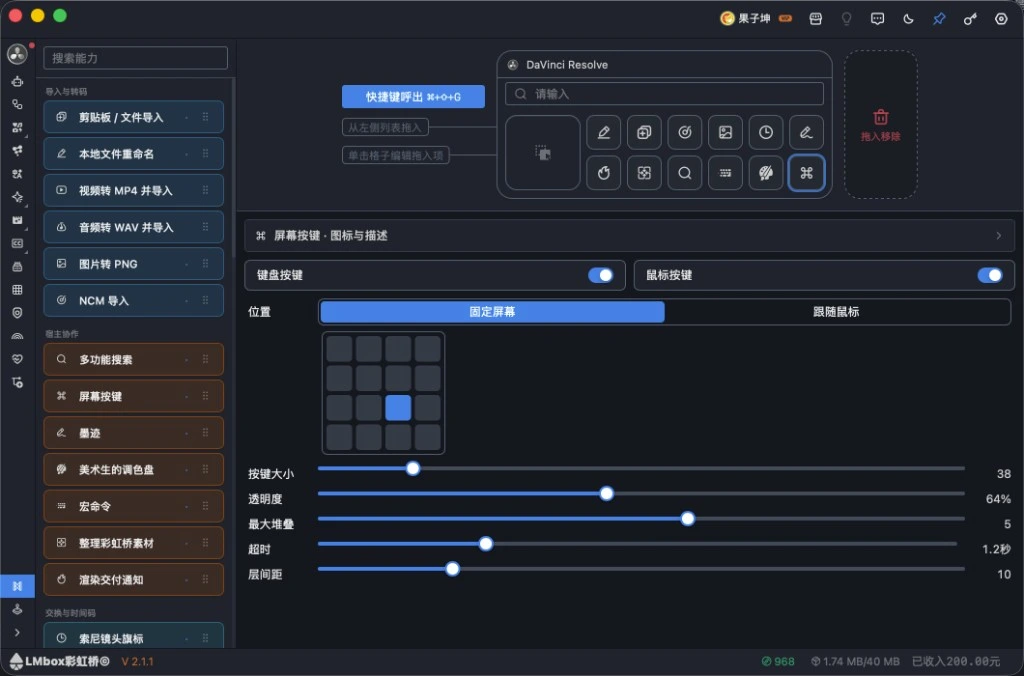The height and width of the screenshot is (676, 1024).
Task: Click the 层间距 slider handle
Action: point(452,569)
